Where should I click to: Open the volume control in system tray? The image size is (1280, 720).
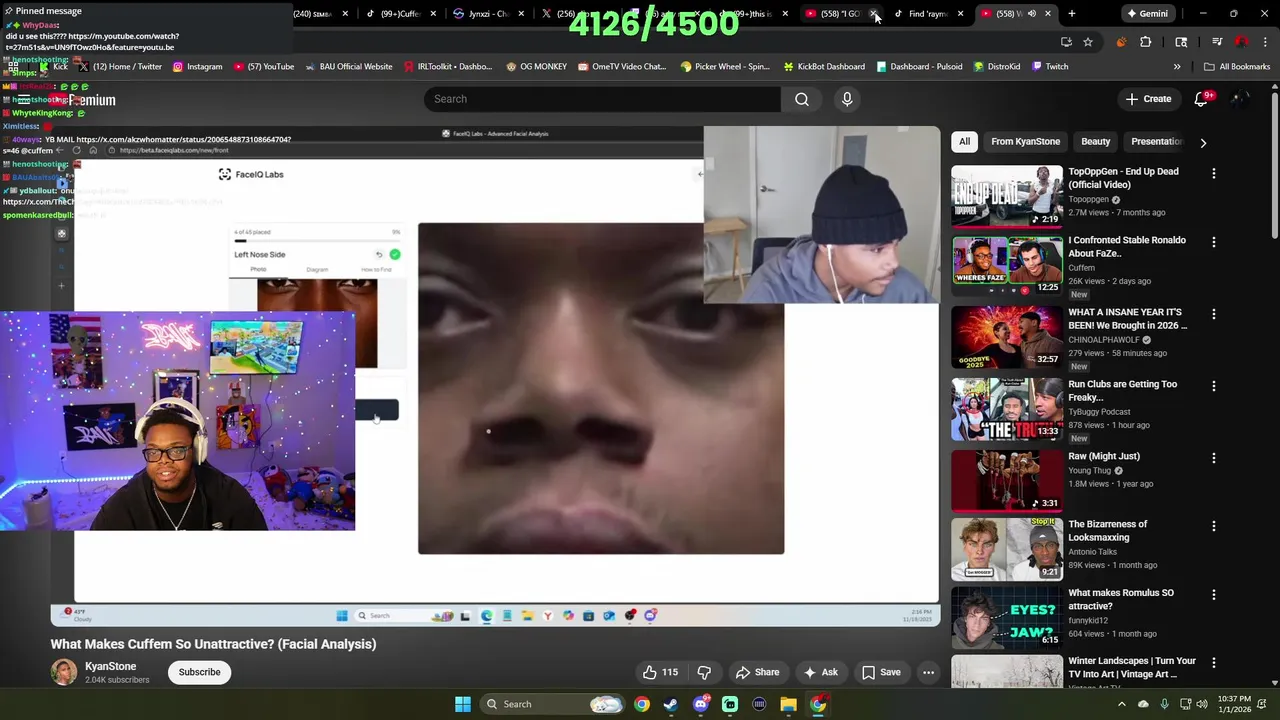pos(1202,704)
